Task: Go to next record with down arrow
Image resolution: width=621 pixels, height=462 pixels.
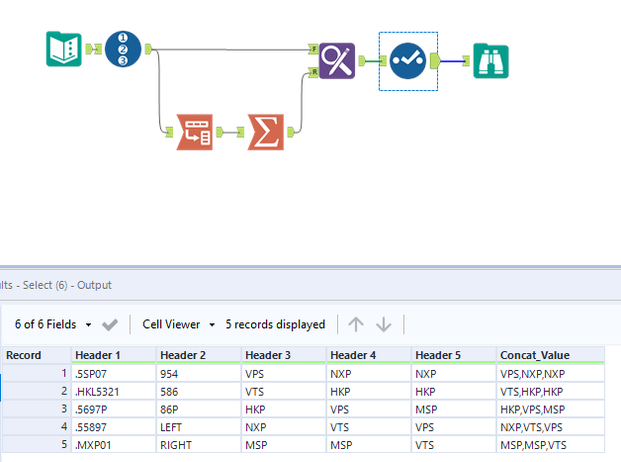Action: click(383, 325)
